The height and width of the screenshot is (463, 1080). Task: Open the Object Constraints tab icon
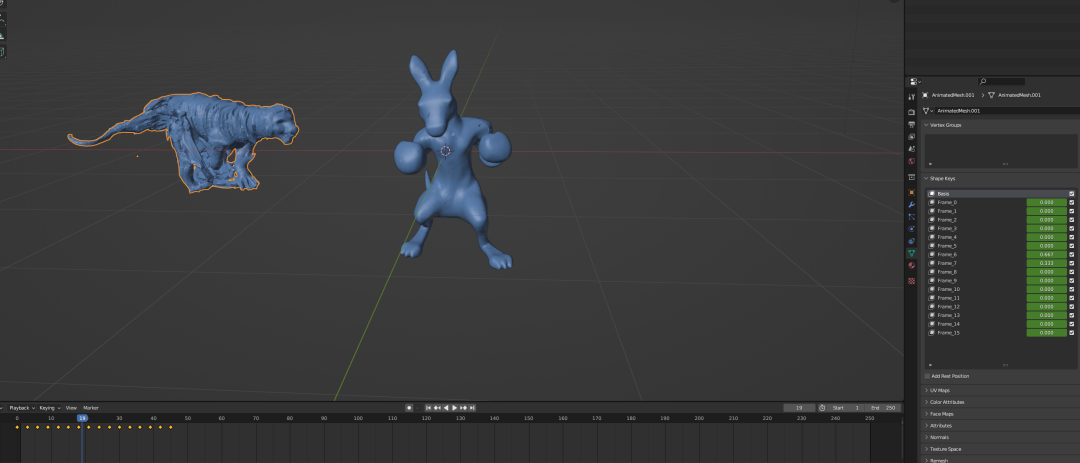[912, 241]
